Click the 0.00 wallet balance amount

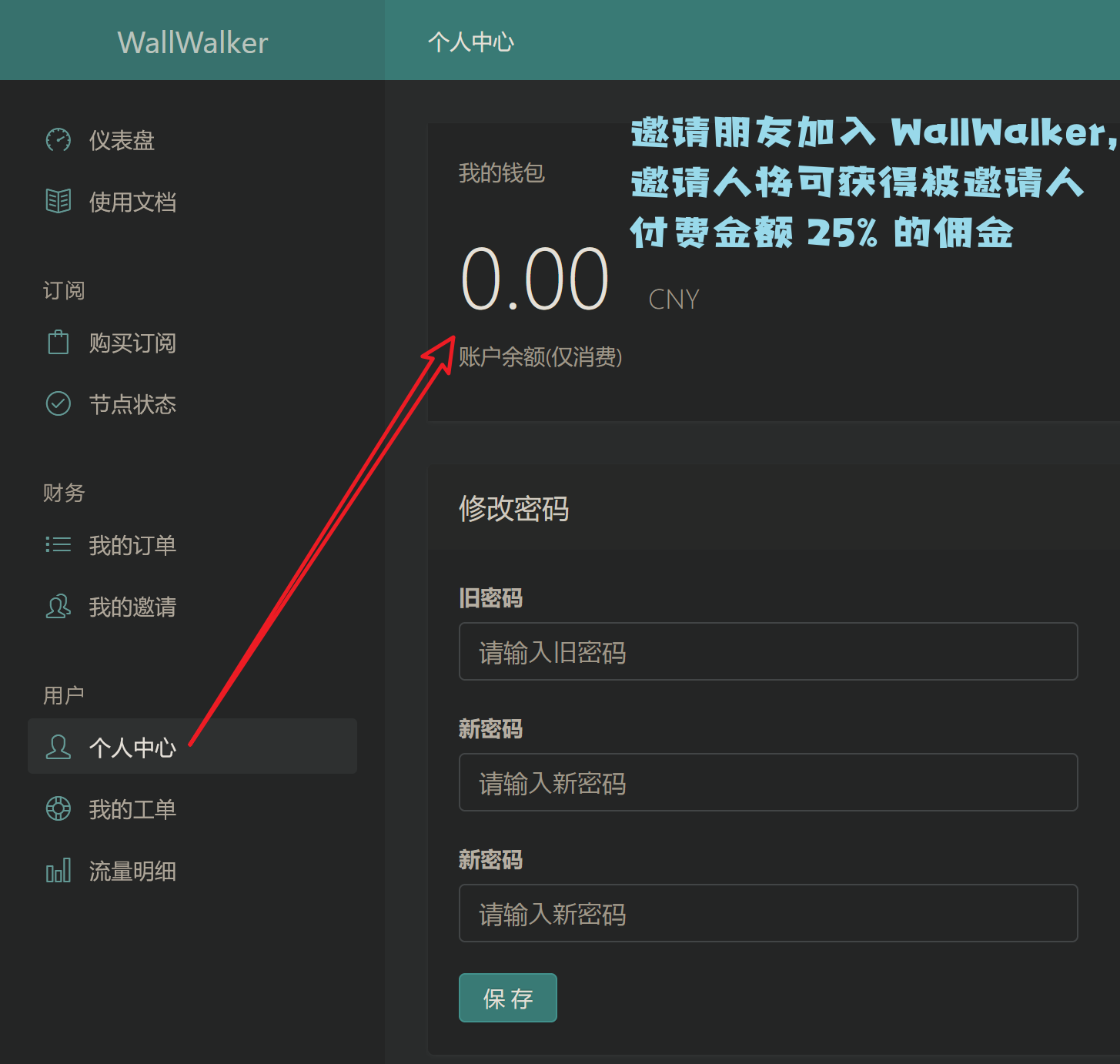535,279
